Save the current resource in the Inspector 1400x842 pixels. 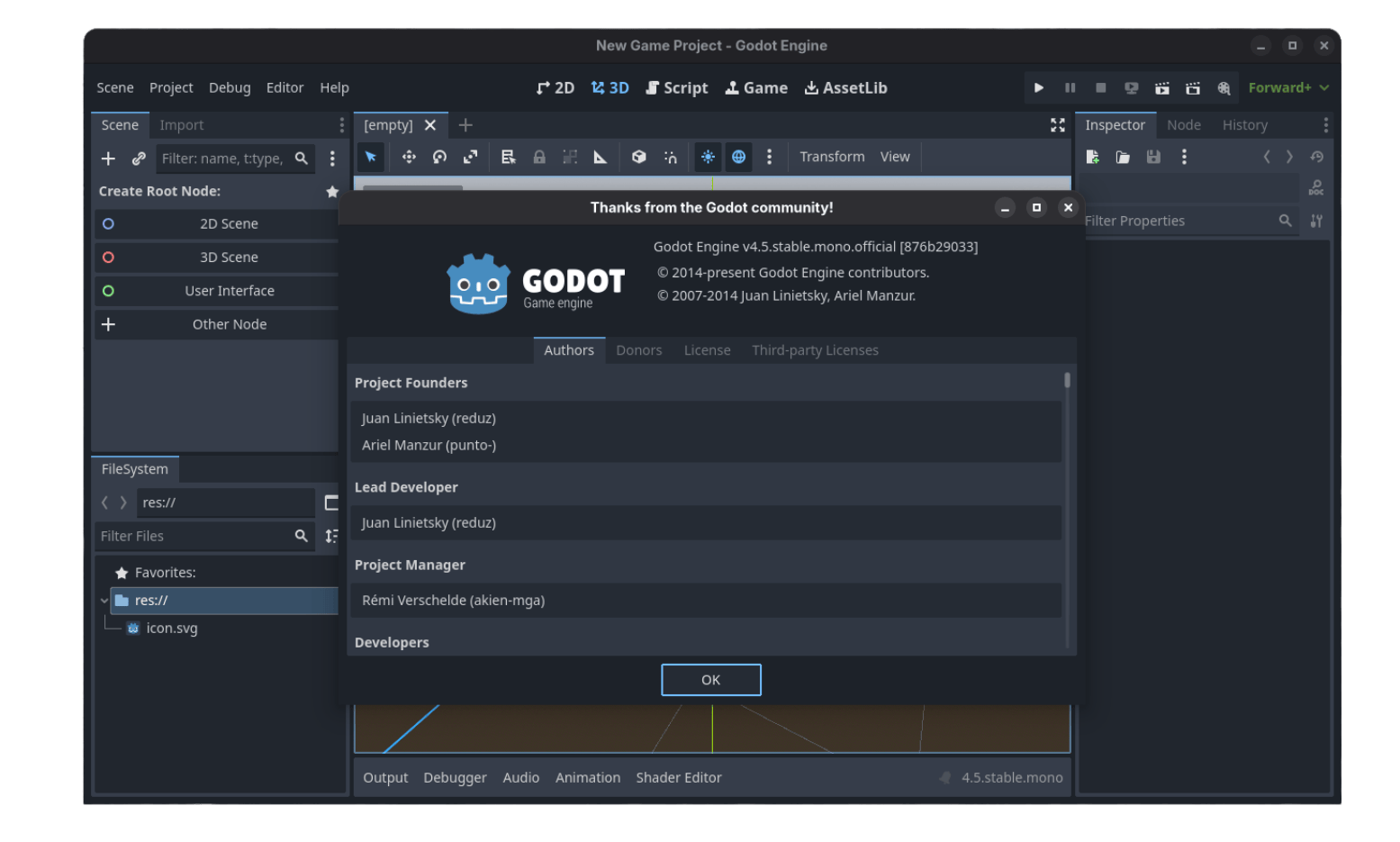click(1152, 156)
